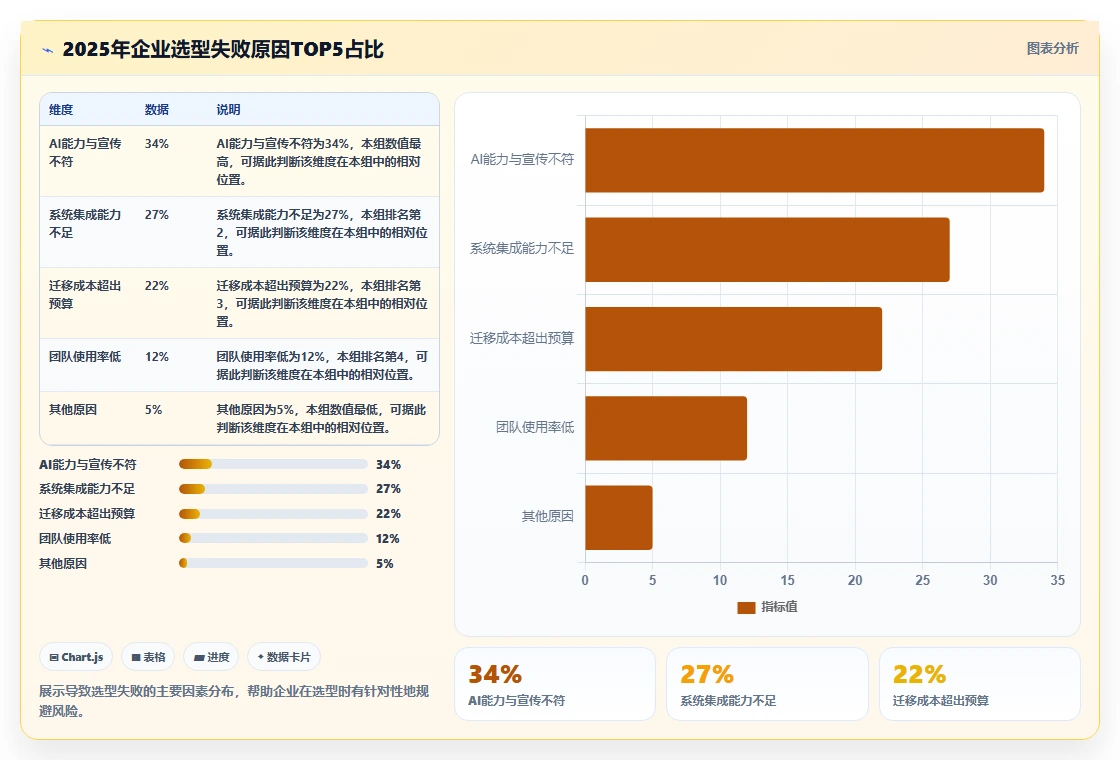
Task: Click the 图表分析 label in header
Action: click(1052, 49)
